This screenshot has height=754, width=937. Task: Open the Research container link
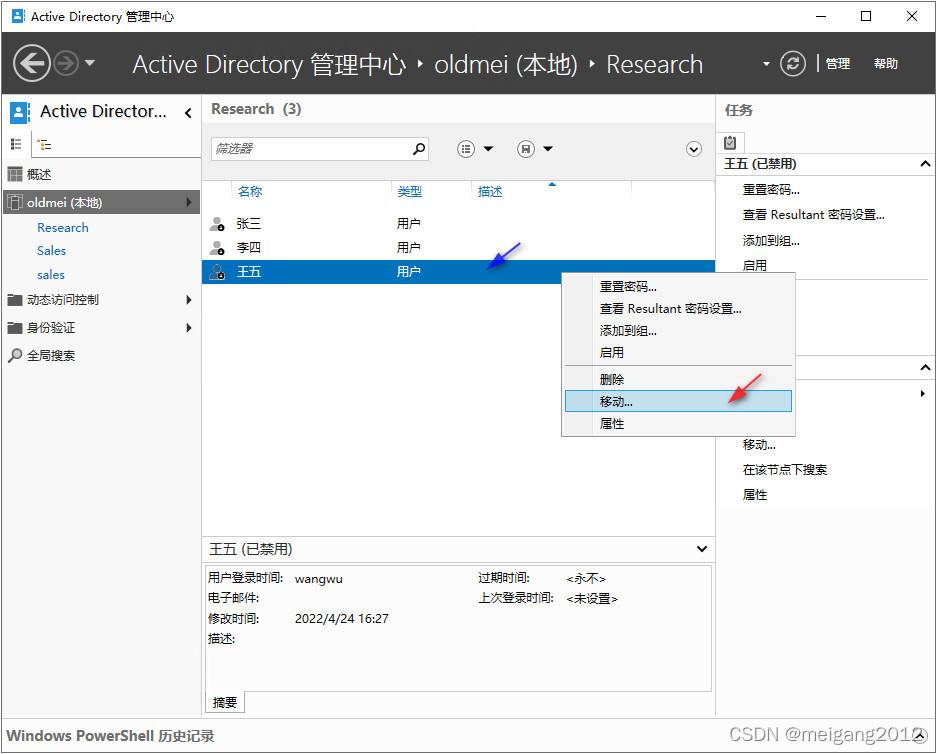tap(63, 228)
